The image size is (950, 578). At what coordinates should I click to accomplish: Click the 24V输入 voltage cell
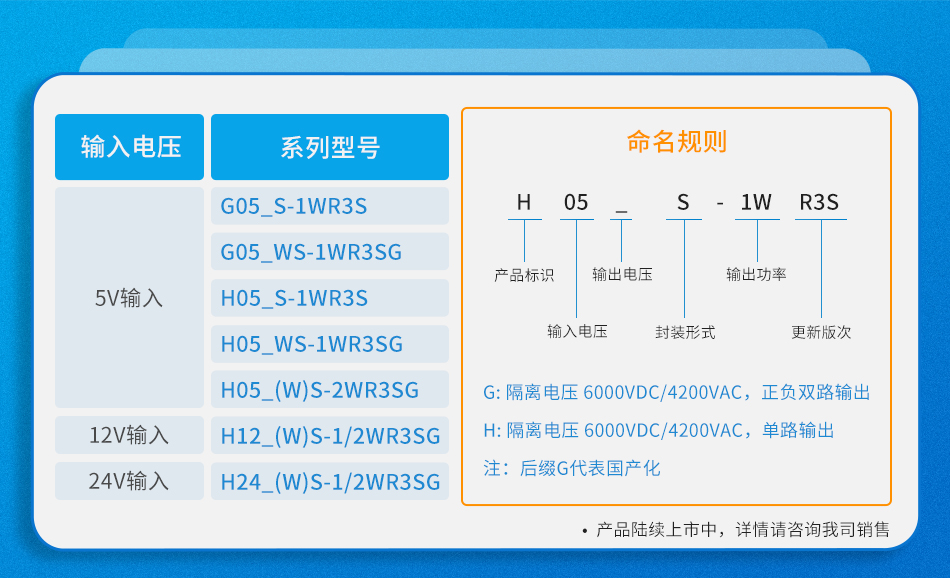click(129, 481)
